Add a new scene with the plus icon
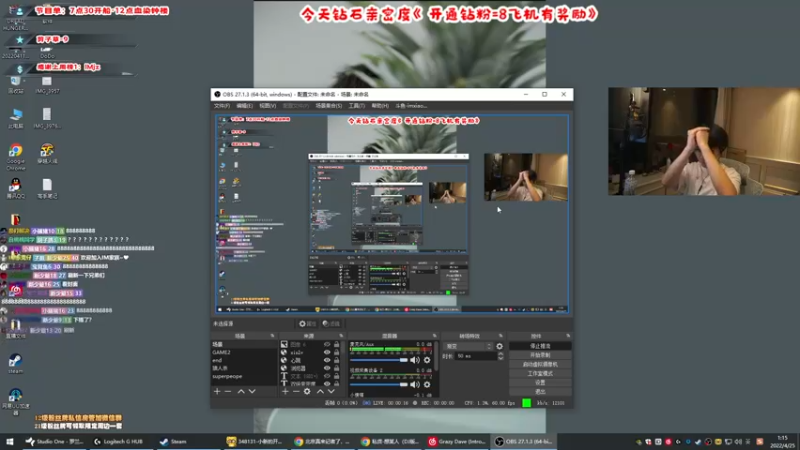800x450 pixels. [217, 391]
